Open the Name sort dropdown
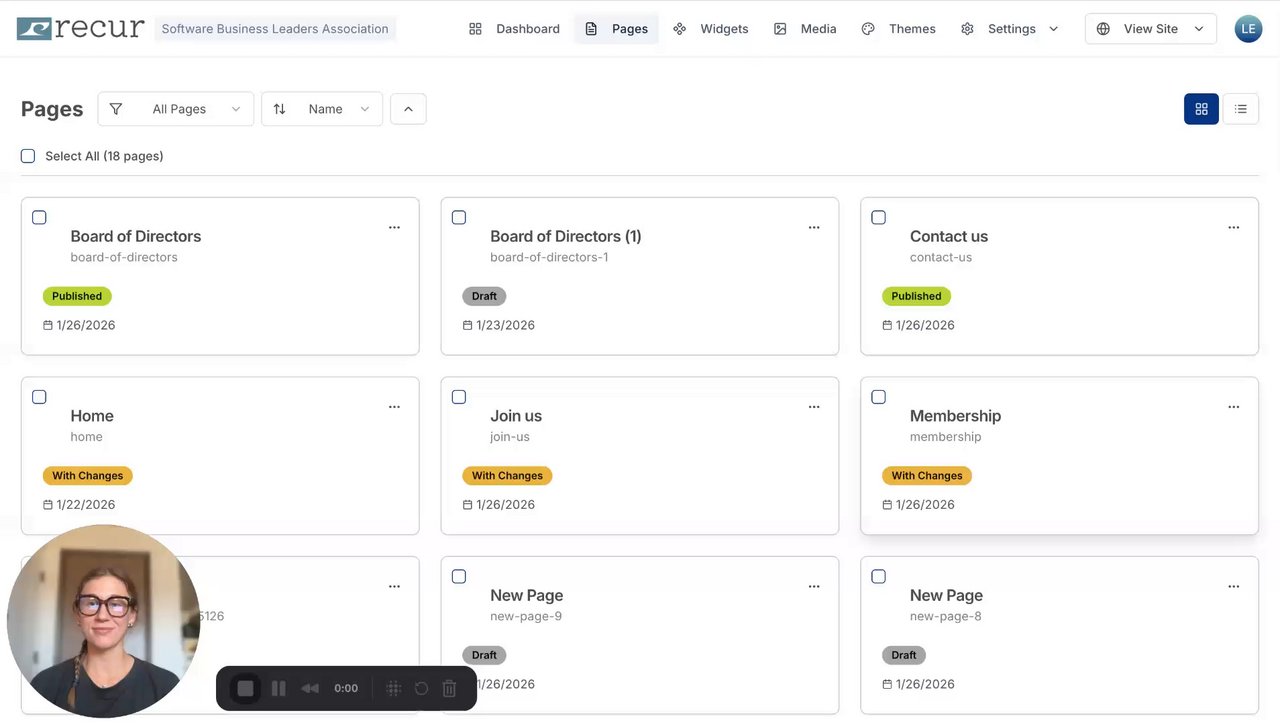The height and width of the screenshot is (725, 1280). click(x=322, y=109)
